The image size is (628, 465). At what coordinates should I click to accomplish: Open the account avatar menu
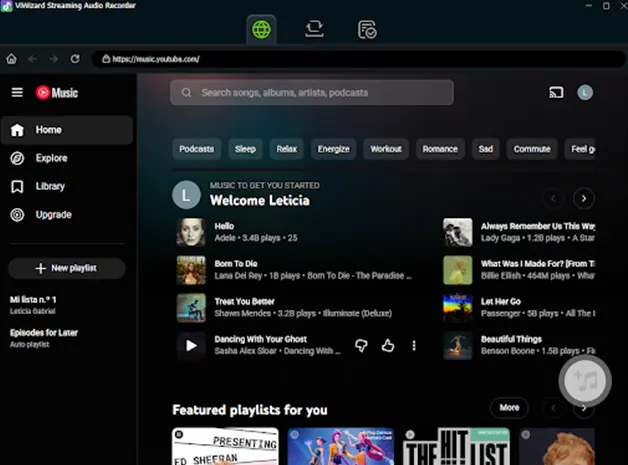tap(585, 93)
